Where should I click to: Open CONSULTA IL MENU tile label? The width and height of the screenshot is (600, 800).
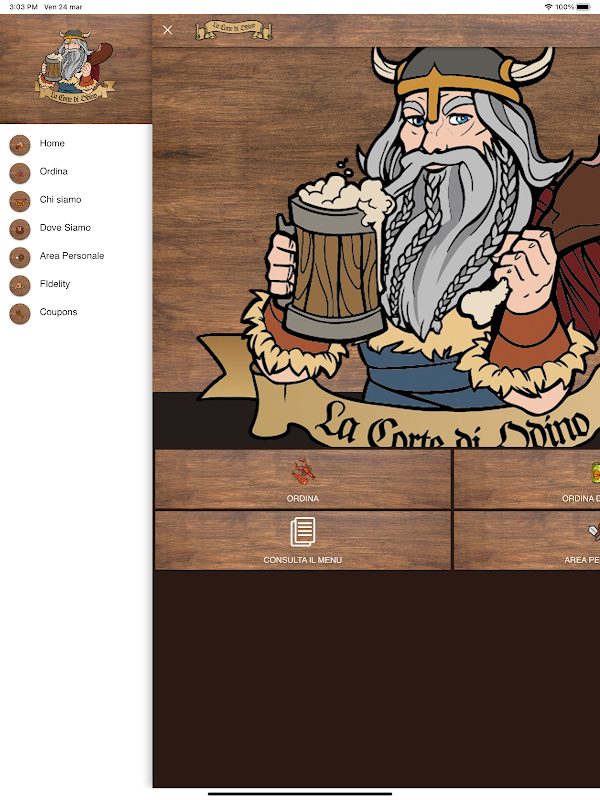click(303, 560)
